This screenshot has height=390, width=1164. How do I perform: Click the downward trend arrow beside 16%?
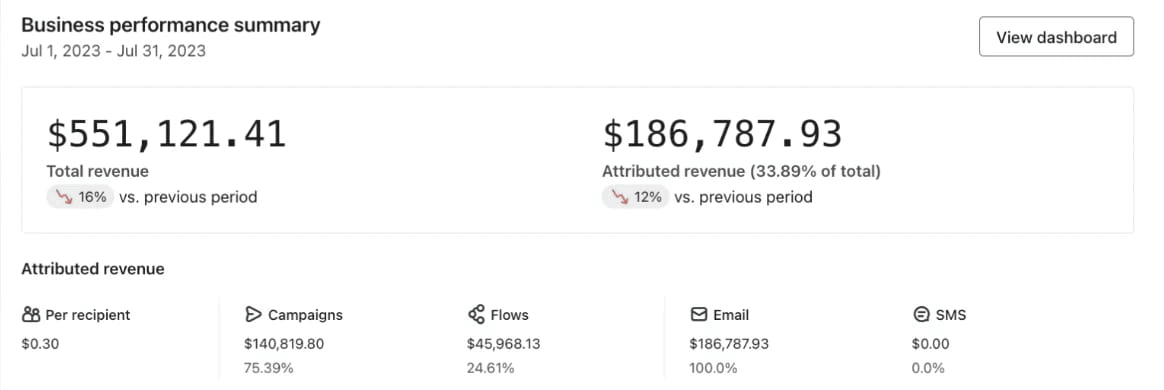(62, 198)
